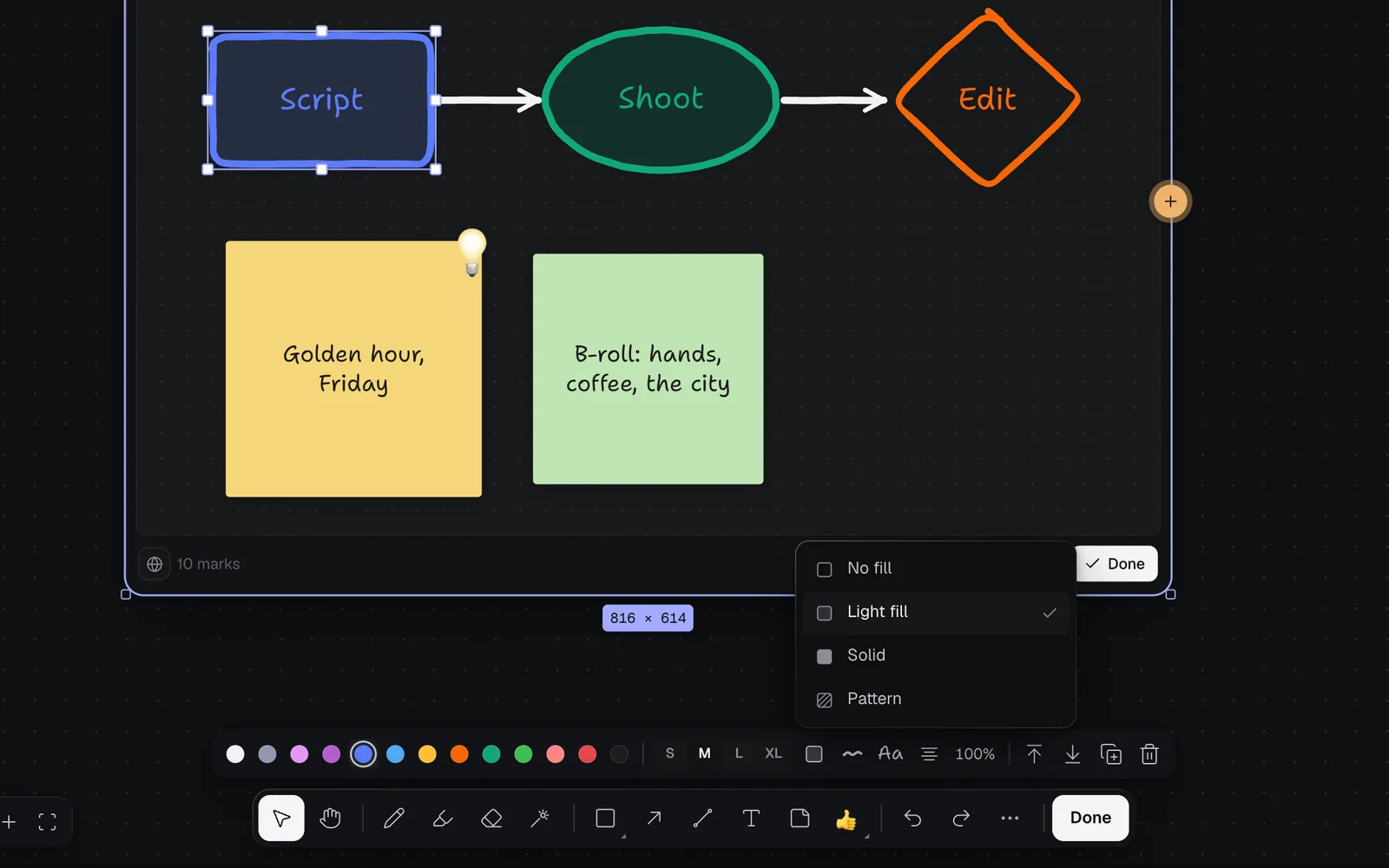Open the text alignment dropdown
The width and height of the screenshot is (1389, 868).
point(929,754)
